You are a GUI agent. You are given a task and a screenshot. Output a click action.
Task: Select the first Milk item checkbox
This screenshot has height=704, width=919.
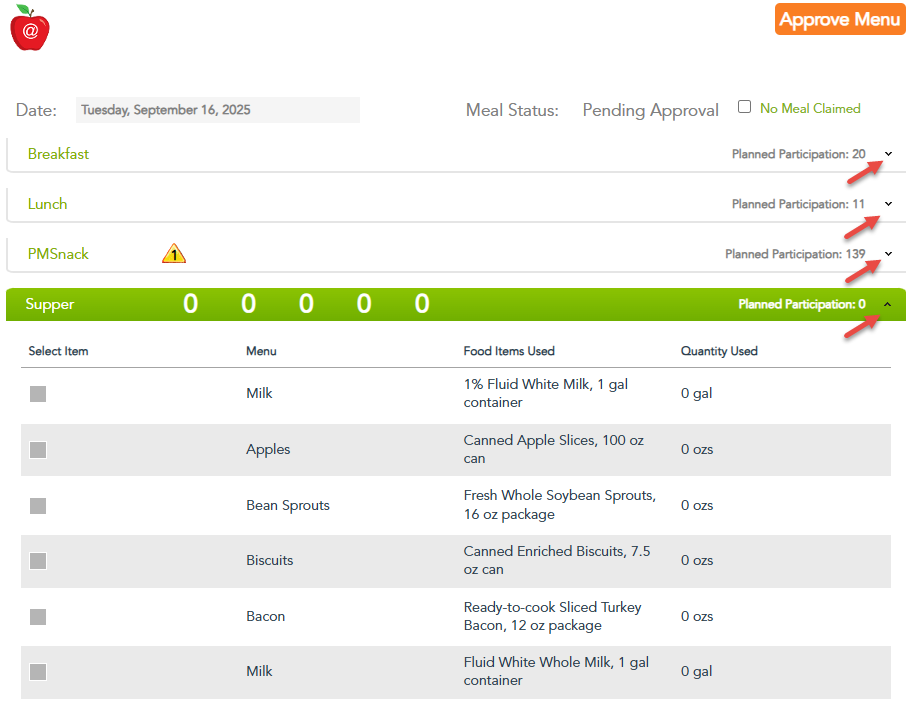pyautogui.click(x=38, y=394)
